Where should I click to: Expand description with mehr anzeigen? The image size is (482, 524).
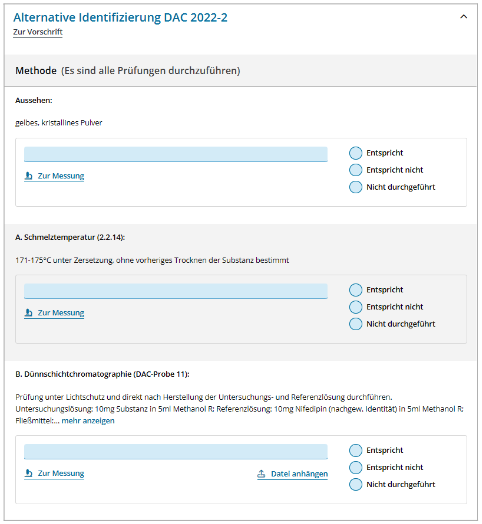pyautogui.click(x=88, y=420)
